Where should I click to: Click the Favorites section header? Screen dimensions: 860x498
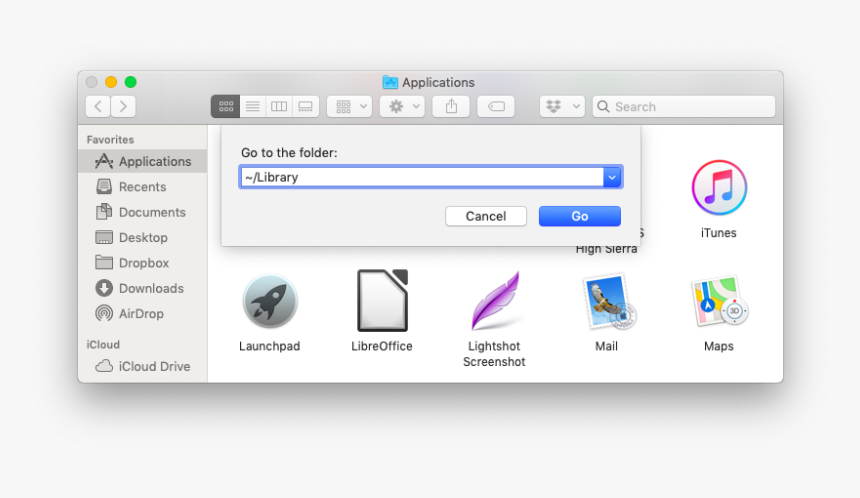pyautogui.click(x=110, y=139)
